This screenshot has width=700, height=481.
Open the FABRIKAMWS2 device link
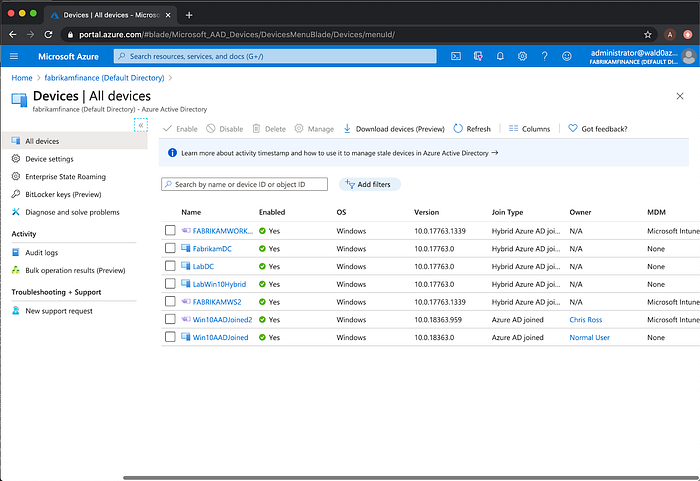coord(217,302)
